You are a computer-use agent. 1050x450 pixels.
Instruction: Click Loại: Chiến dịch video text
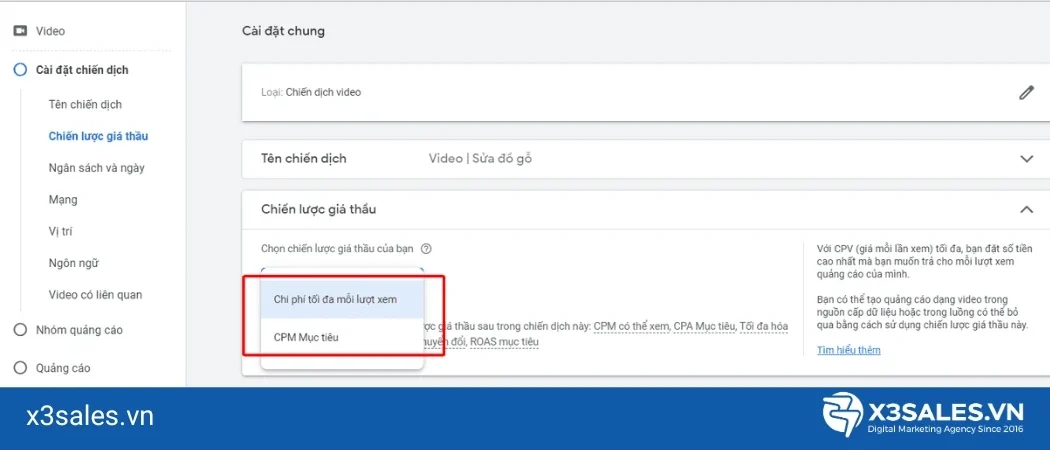click(x=311, y=92)
